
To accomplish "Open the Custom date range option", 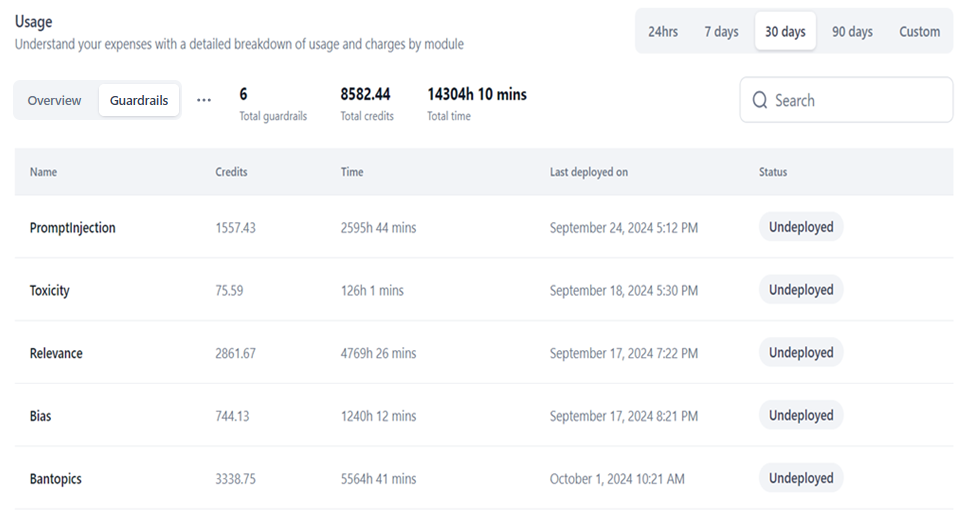I will point(919,31).
